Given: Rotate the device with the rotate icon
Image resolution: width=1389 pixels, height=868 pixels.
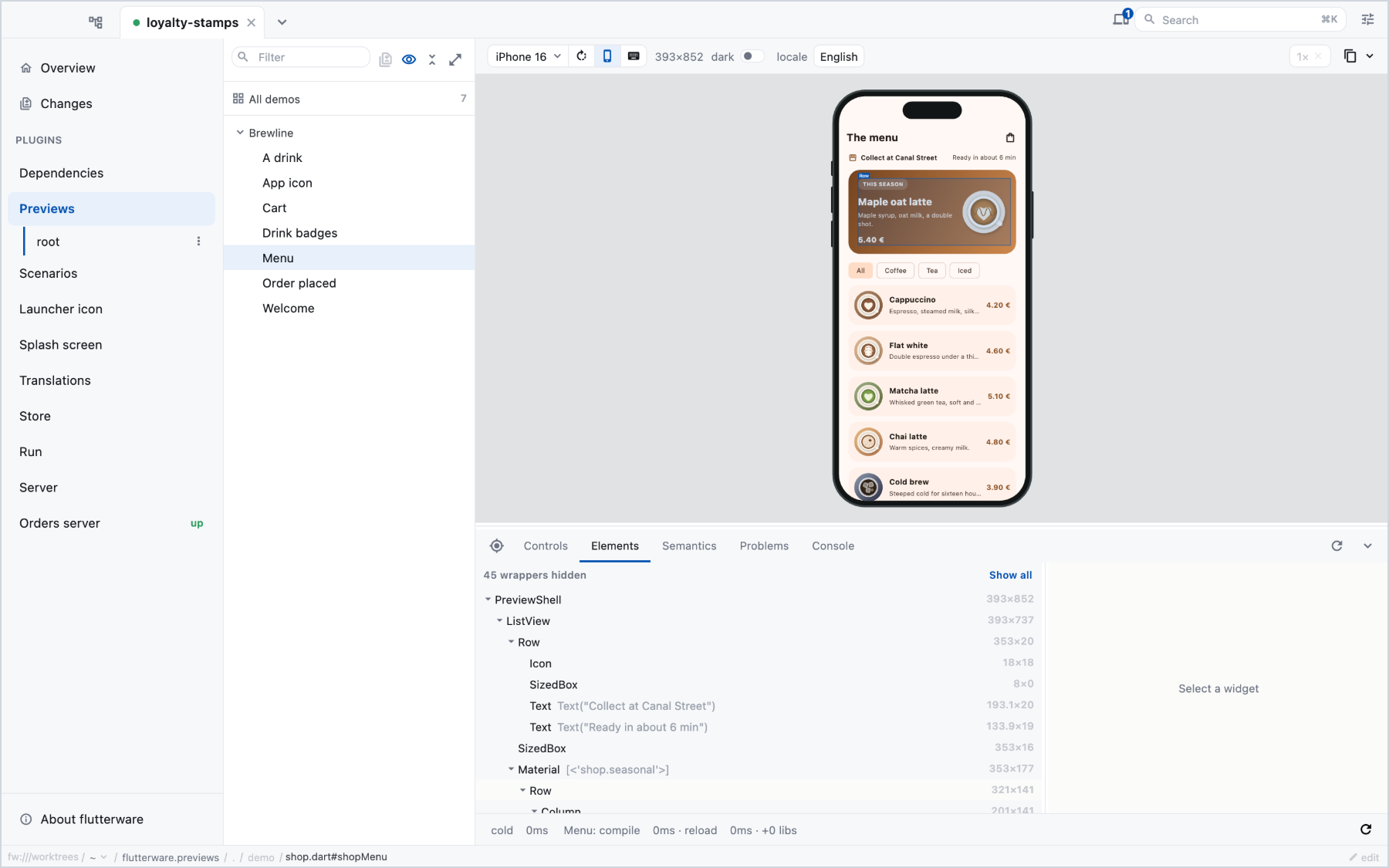Looking at the screenshot, I should (581, 56).
